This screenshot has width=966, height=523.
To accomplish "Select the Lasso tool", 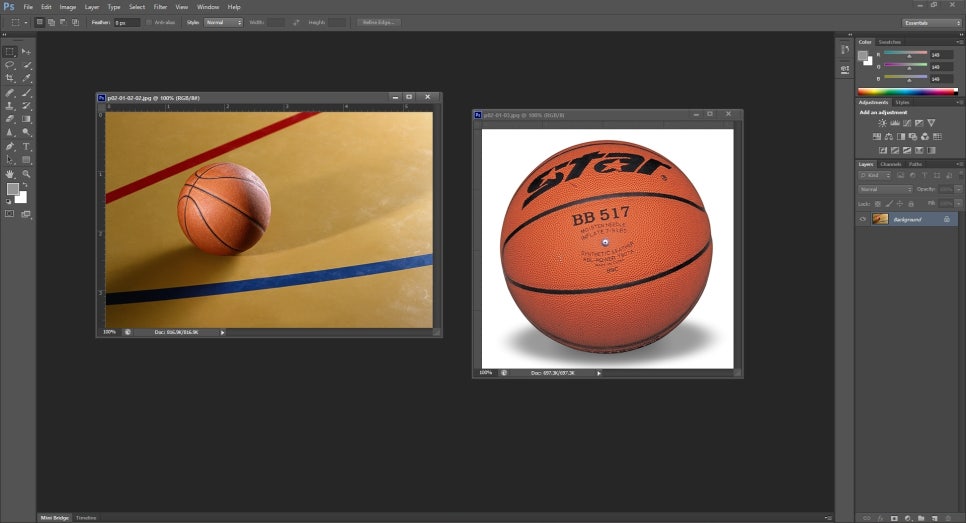I will [x=10, y=65].
